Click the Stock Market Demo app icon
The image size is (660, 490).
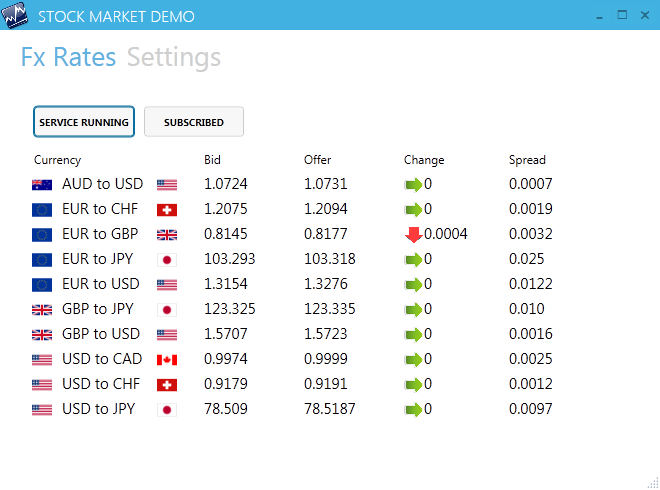15,15
